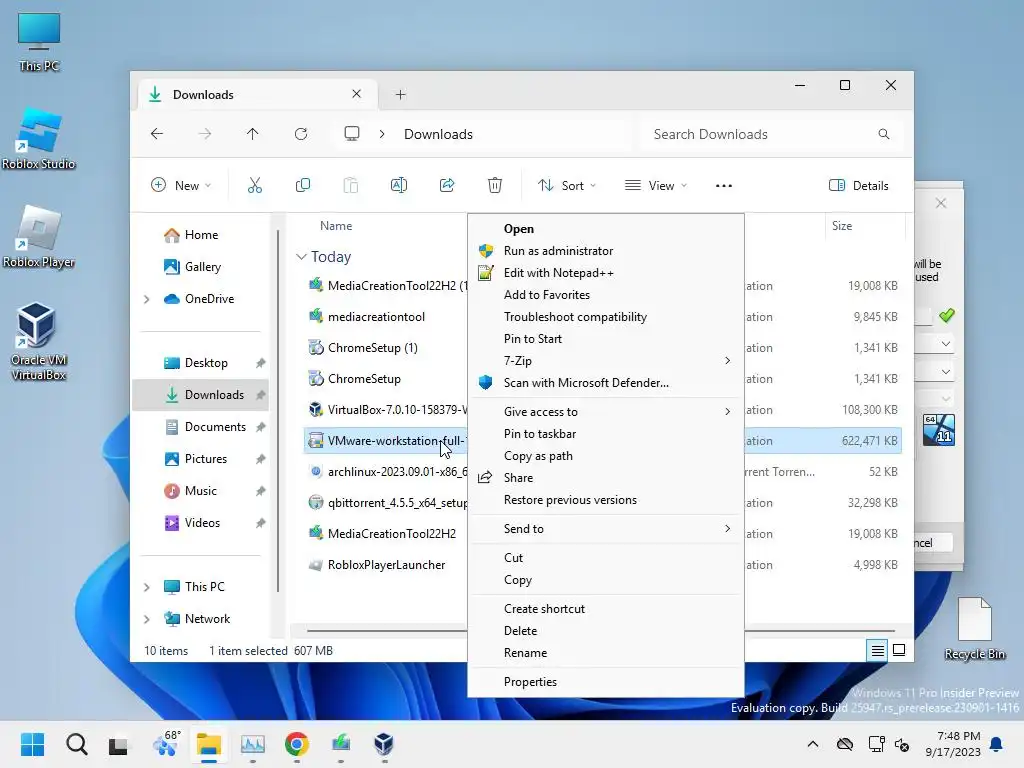The height and width of the screenshot is (768, 1024).
Task: Click the Copy icon in the Explorer toolbar
Action: [x=302, y=185]
